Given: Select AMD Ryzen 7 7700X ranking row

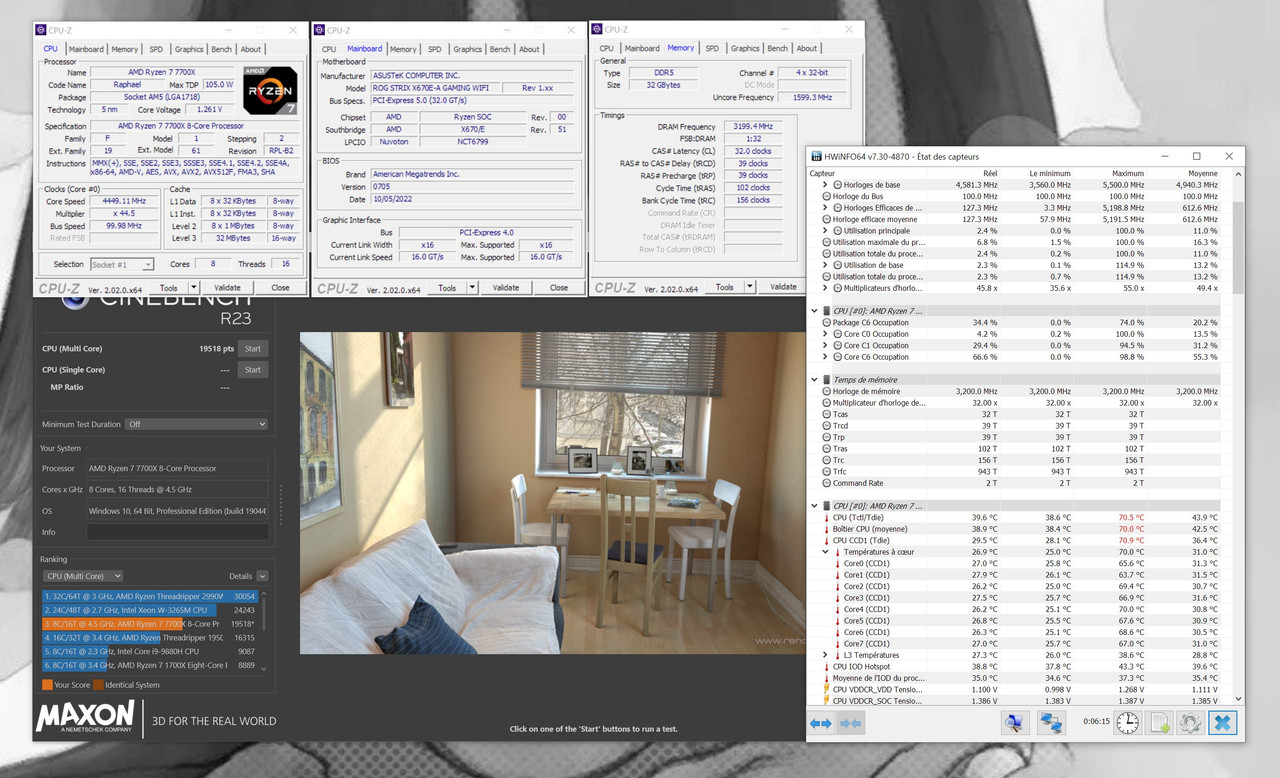Looking at the screenshot, I should pos(149,623).
